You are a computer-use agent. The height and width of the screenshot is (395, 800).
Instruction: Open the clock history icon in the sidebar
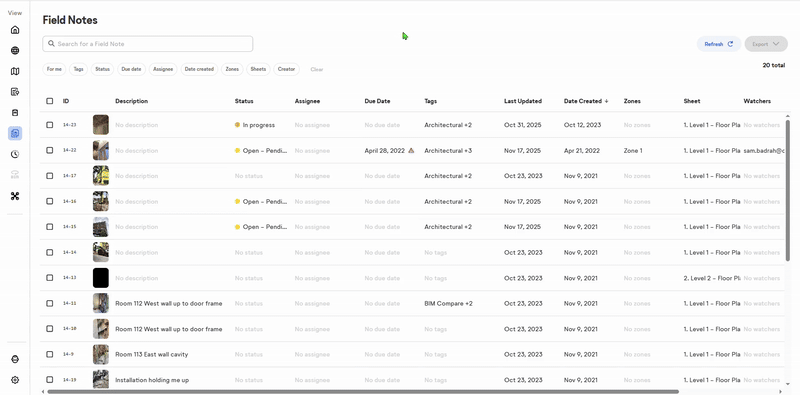(15, 154)
